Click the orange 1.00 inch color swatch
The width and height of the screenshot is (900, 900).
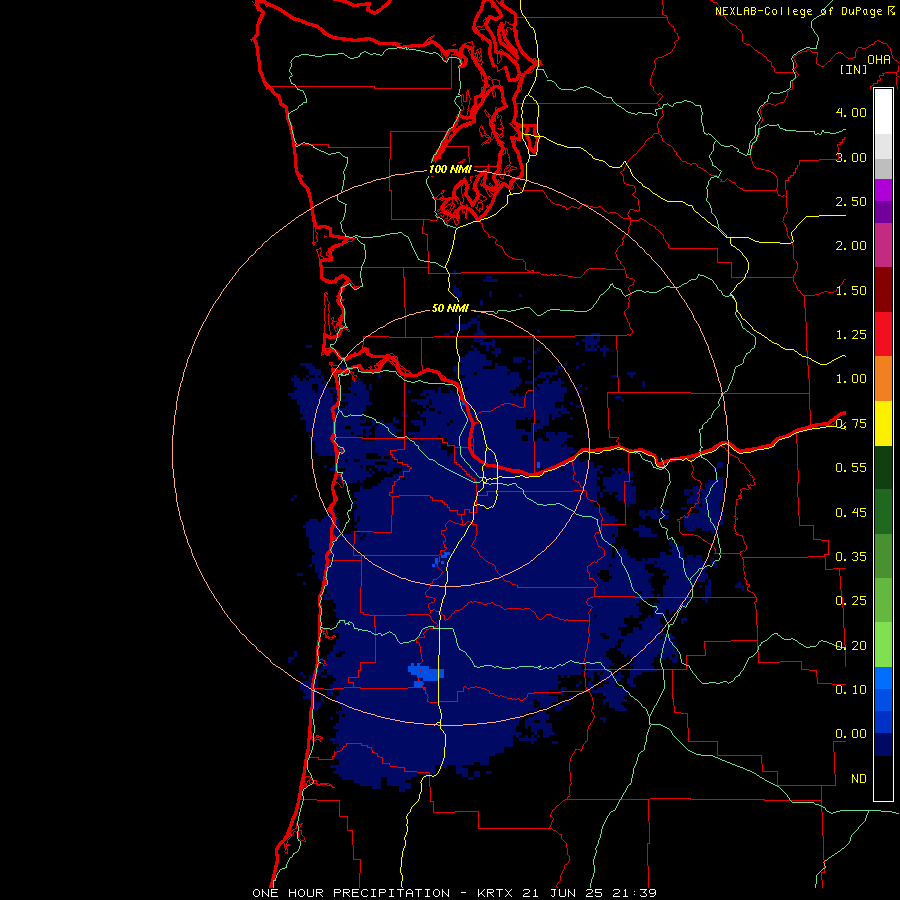tap(883, 379)
